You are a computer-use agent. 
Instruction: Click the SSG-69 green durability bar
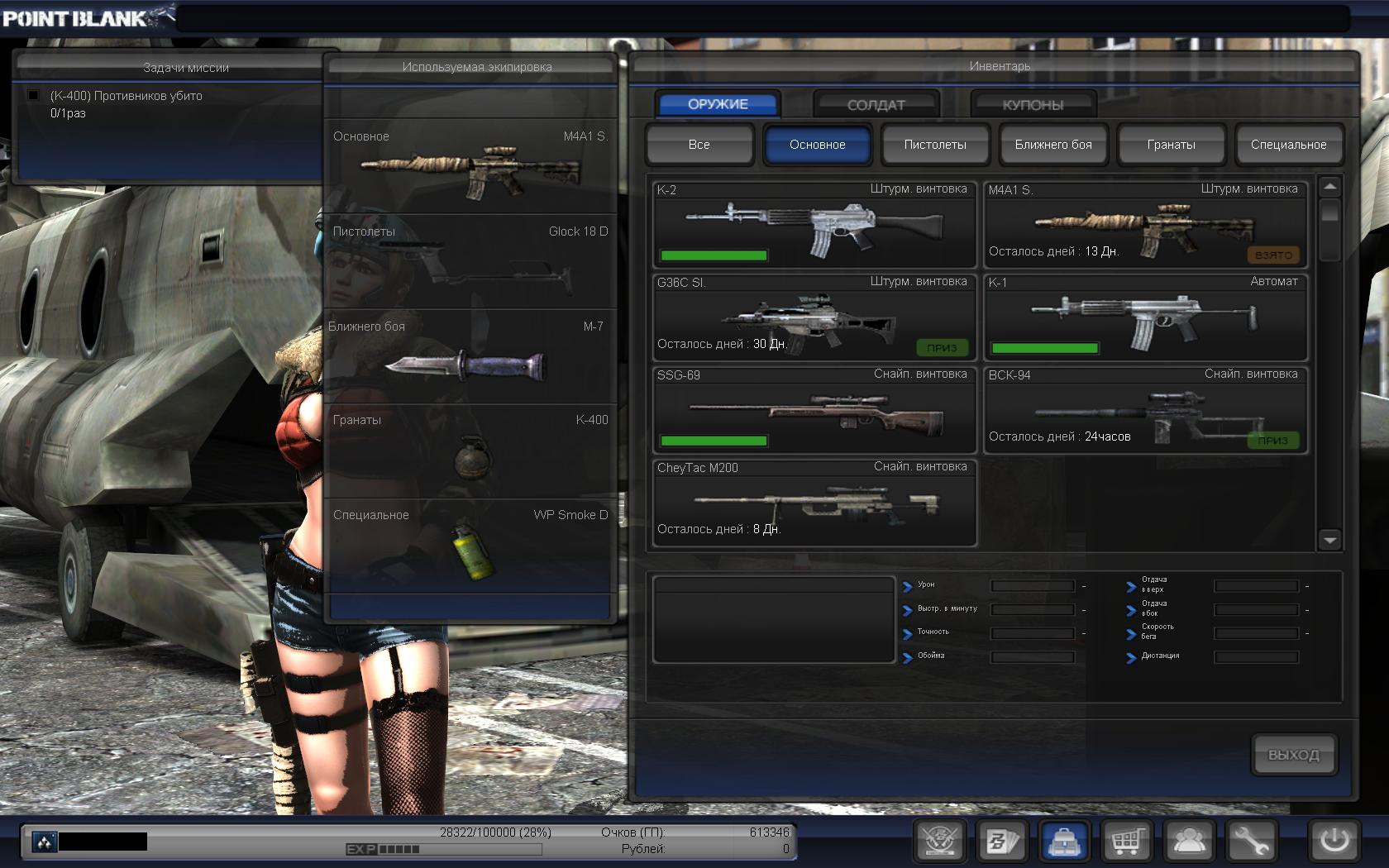click(714, 441)
